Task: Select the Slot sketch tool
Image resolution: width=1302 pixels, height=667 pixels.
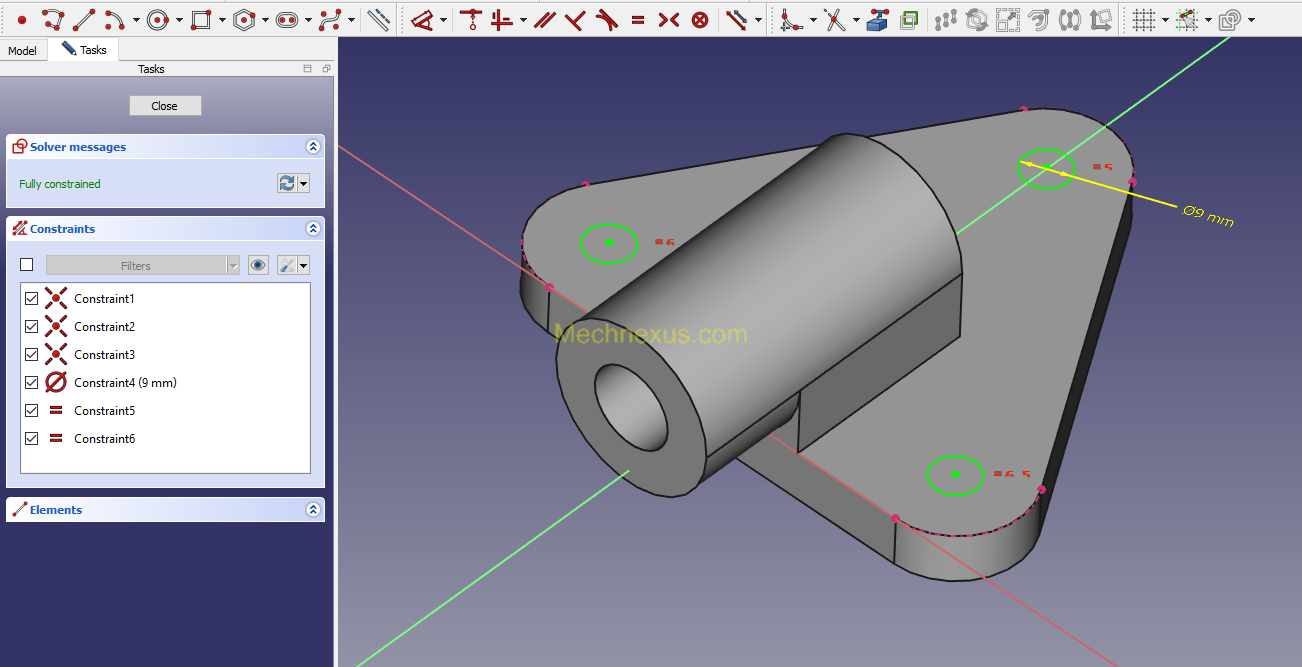Action: pos(286,19)
